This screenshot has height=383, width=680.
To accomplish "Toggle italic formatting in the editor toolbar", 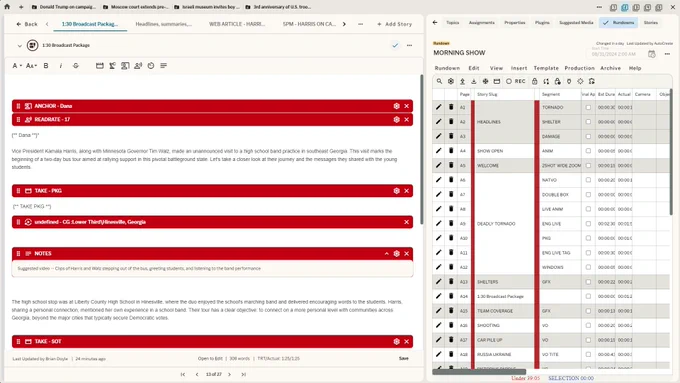I will click(x=61, y=65).
